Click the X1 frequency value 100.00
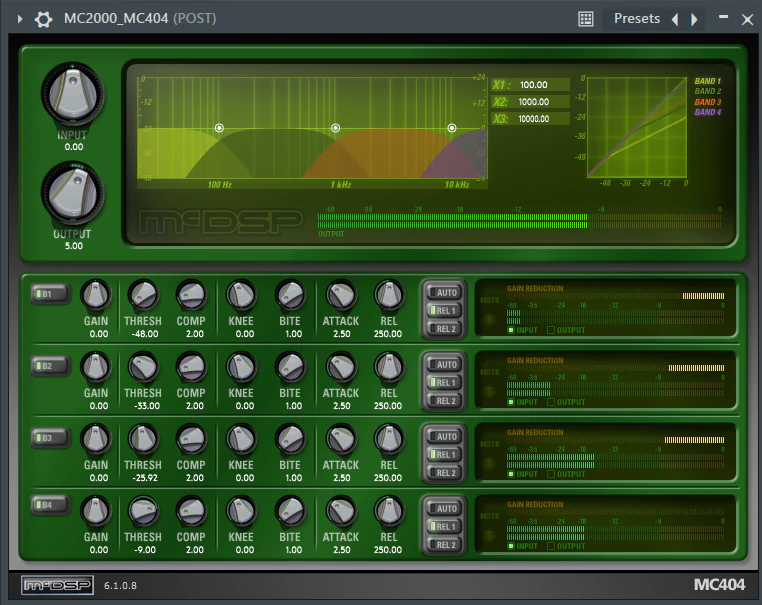The width and height of the screenshot is (762, 605). pyautogui.click(x=533, y=85)
